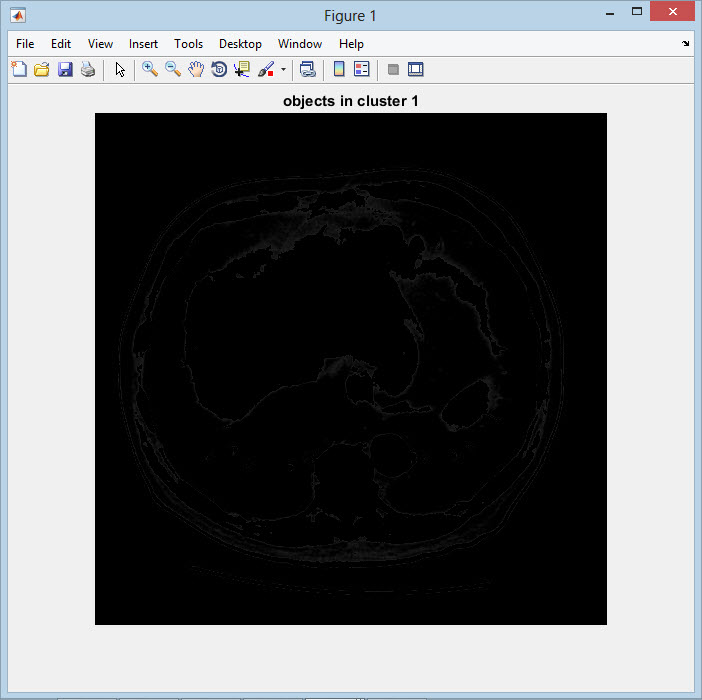Activate the Edit Plot arrow tool
This screenshot has width=702, height=700.
click(120, 69)
